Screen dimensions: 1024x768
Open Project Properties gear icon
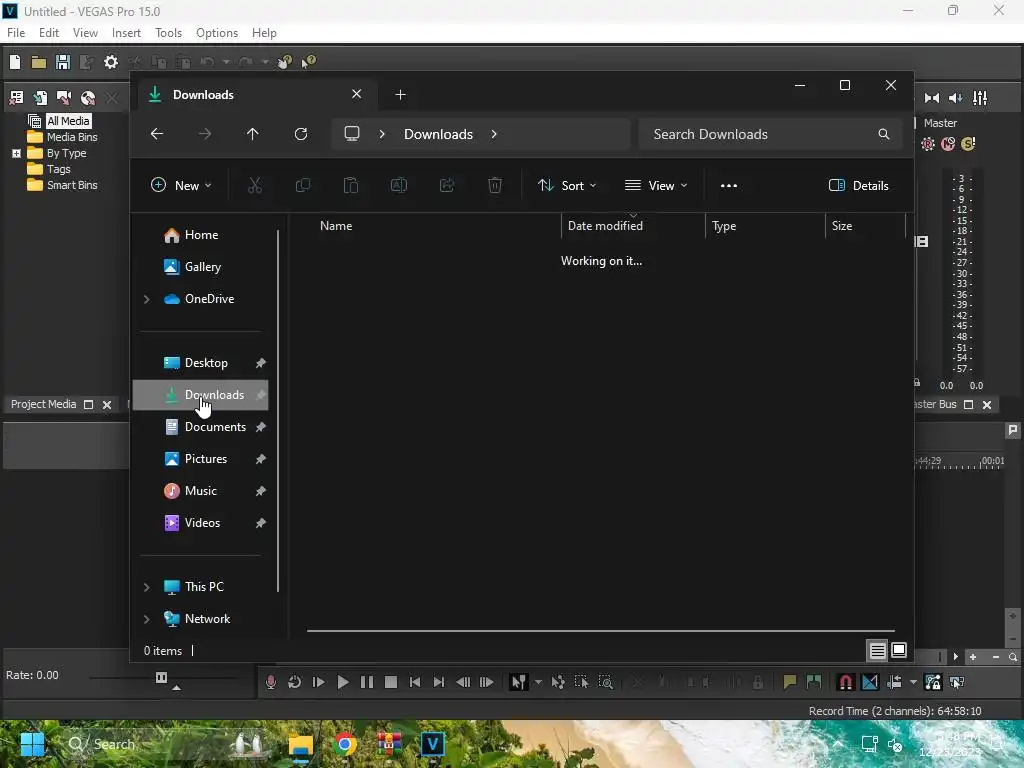[111, 62]
